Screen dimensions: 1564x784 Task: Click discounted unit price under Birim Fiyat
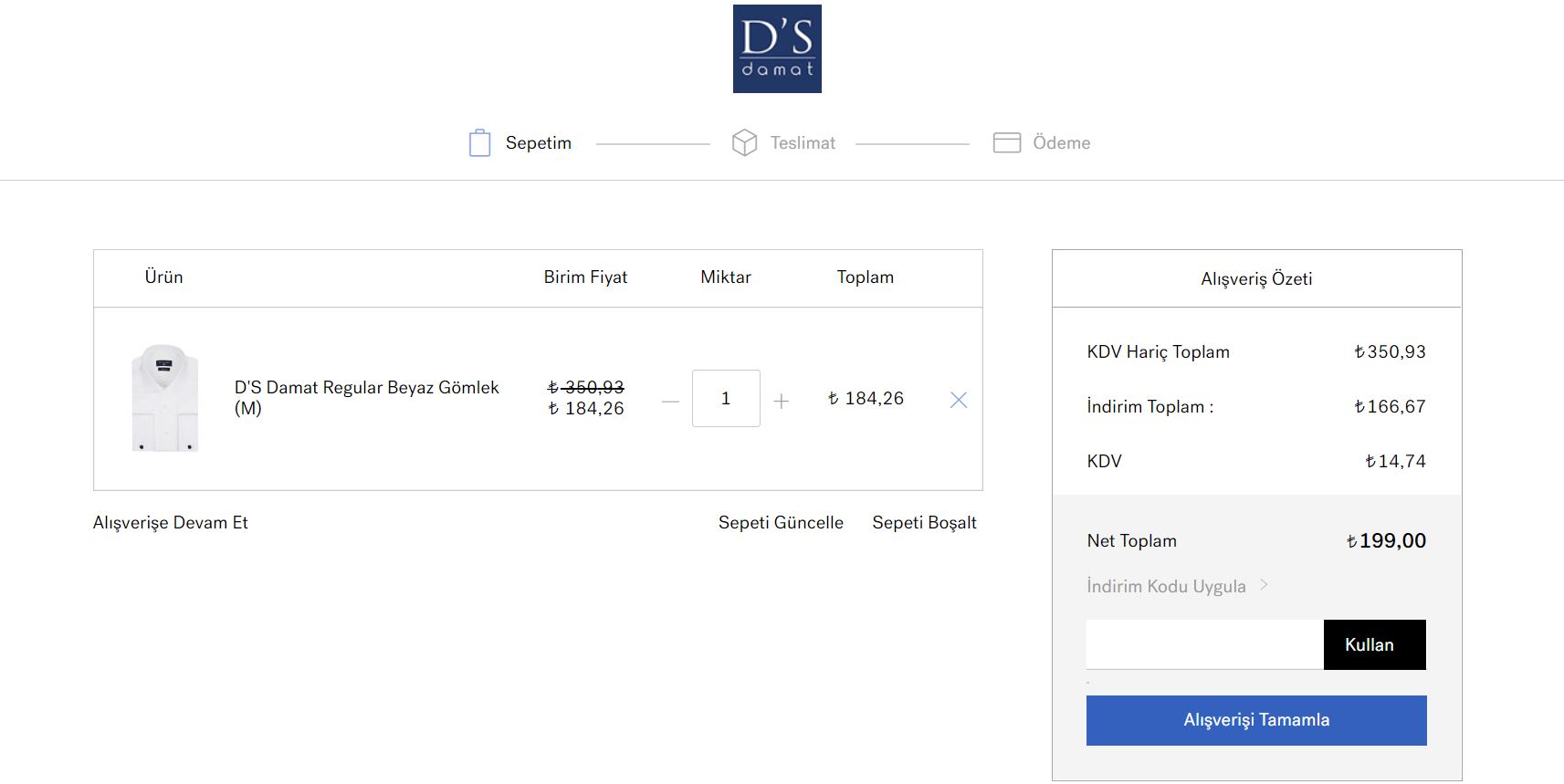pos(585,409)
